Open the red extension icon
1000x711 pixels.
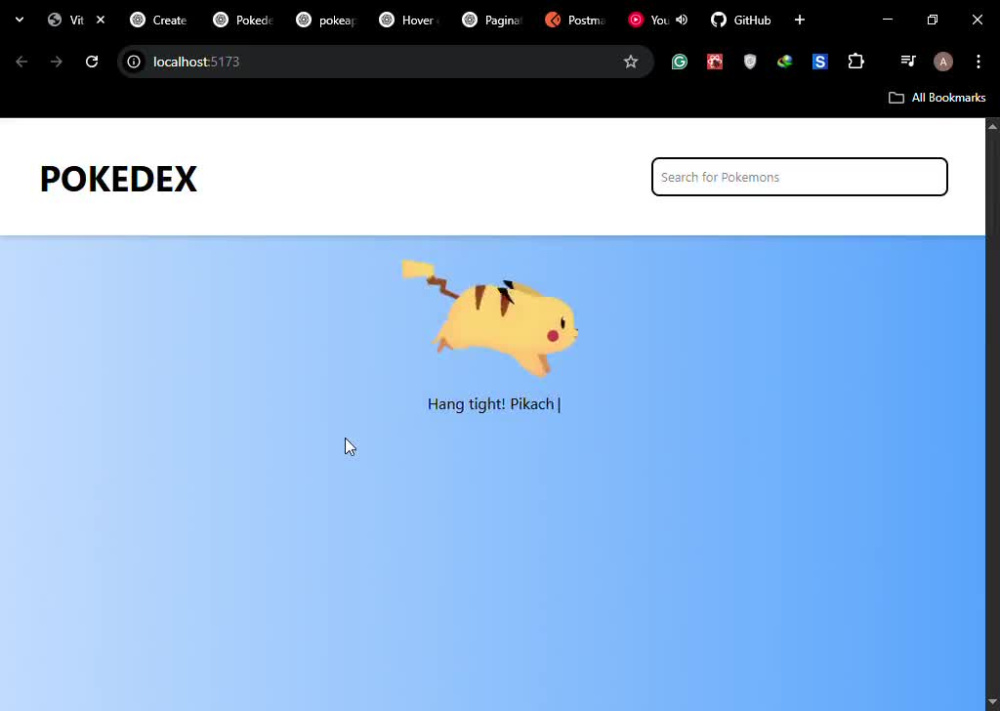(x=714, y=61)
